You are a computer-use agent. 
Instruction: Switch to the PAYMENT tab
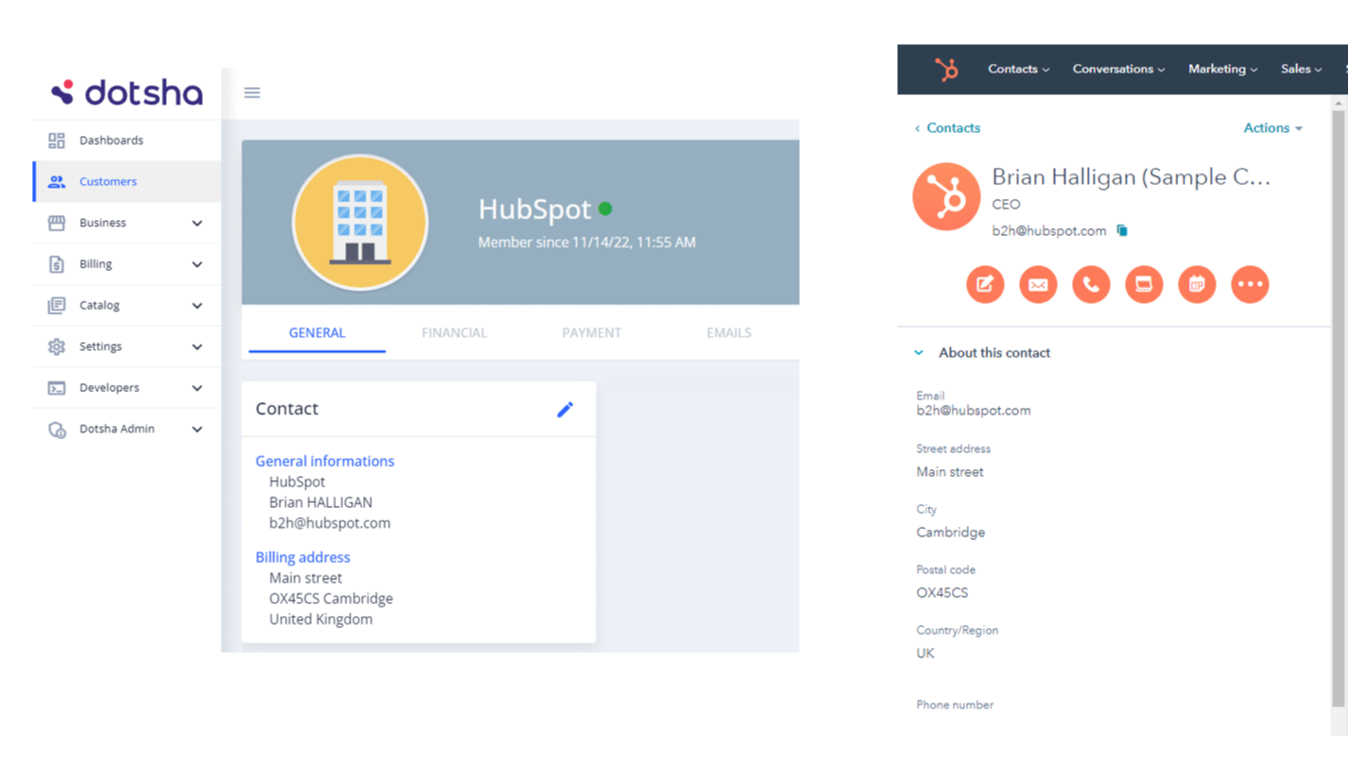591,333
